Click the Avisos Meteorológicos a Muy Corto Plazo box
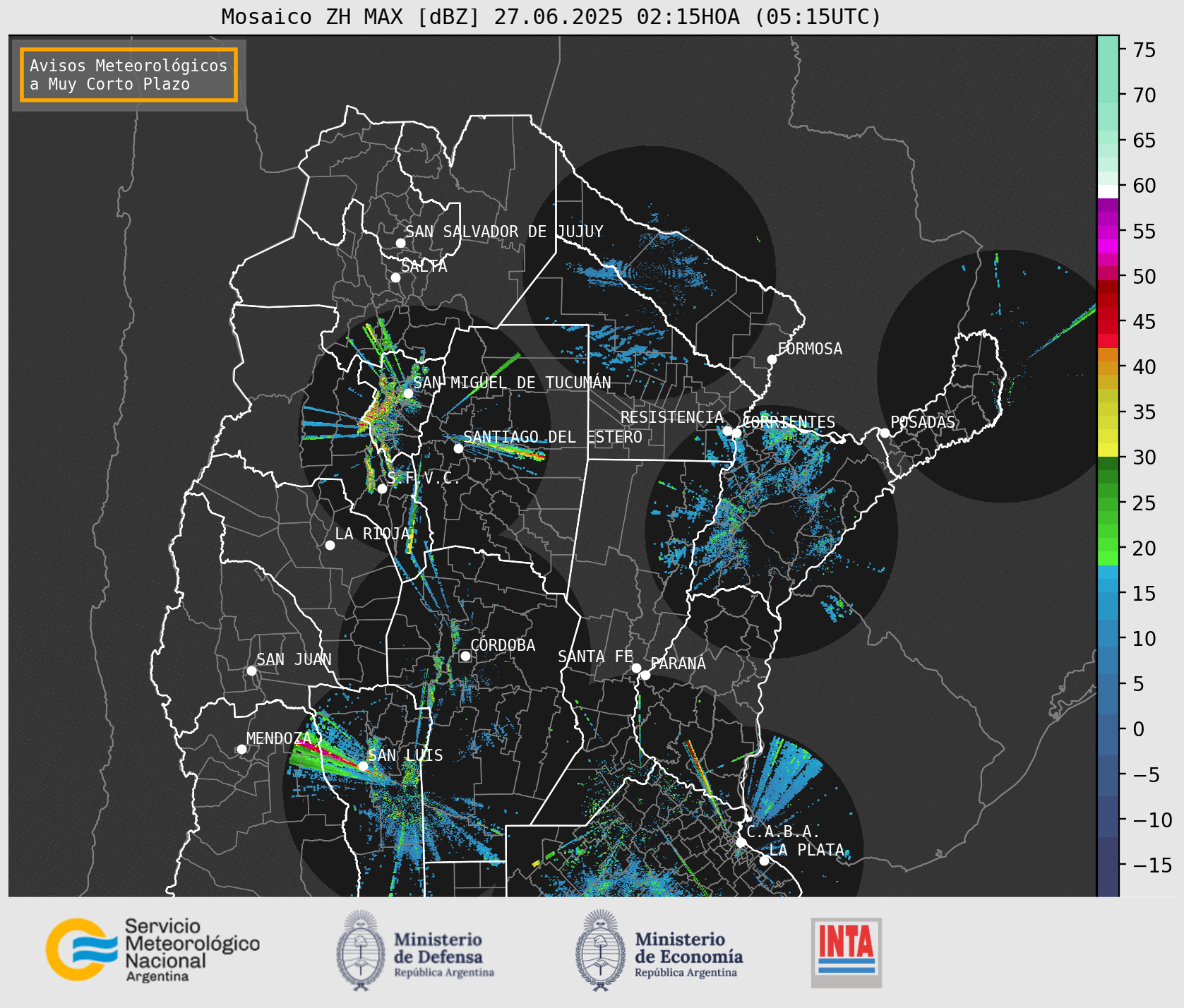The height and width of the screenshot is (1008, 1184). [x=128, y=75]
